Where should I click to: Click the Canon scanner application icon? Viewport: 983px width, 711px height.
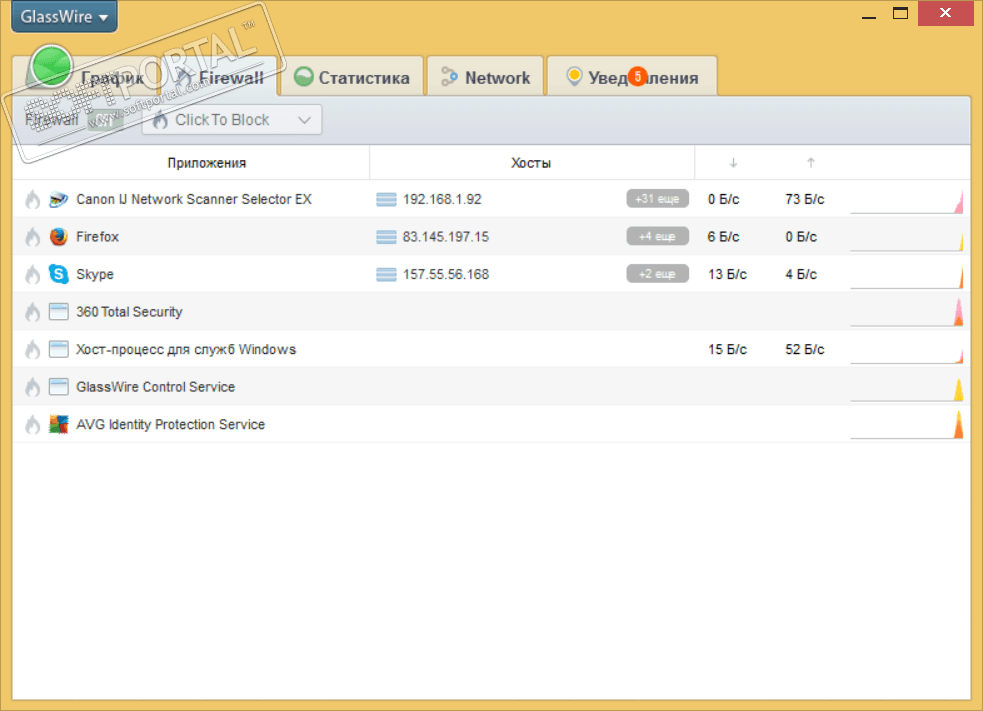point(58,199)
